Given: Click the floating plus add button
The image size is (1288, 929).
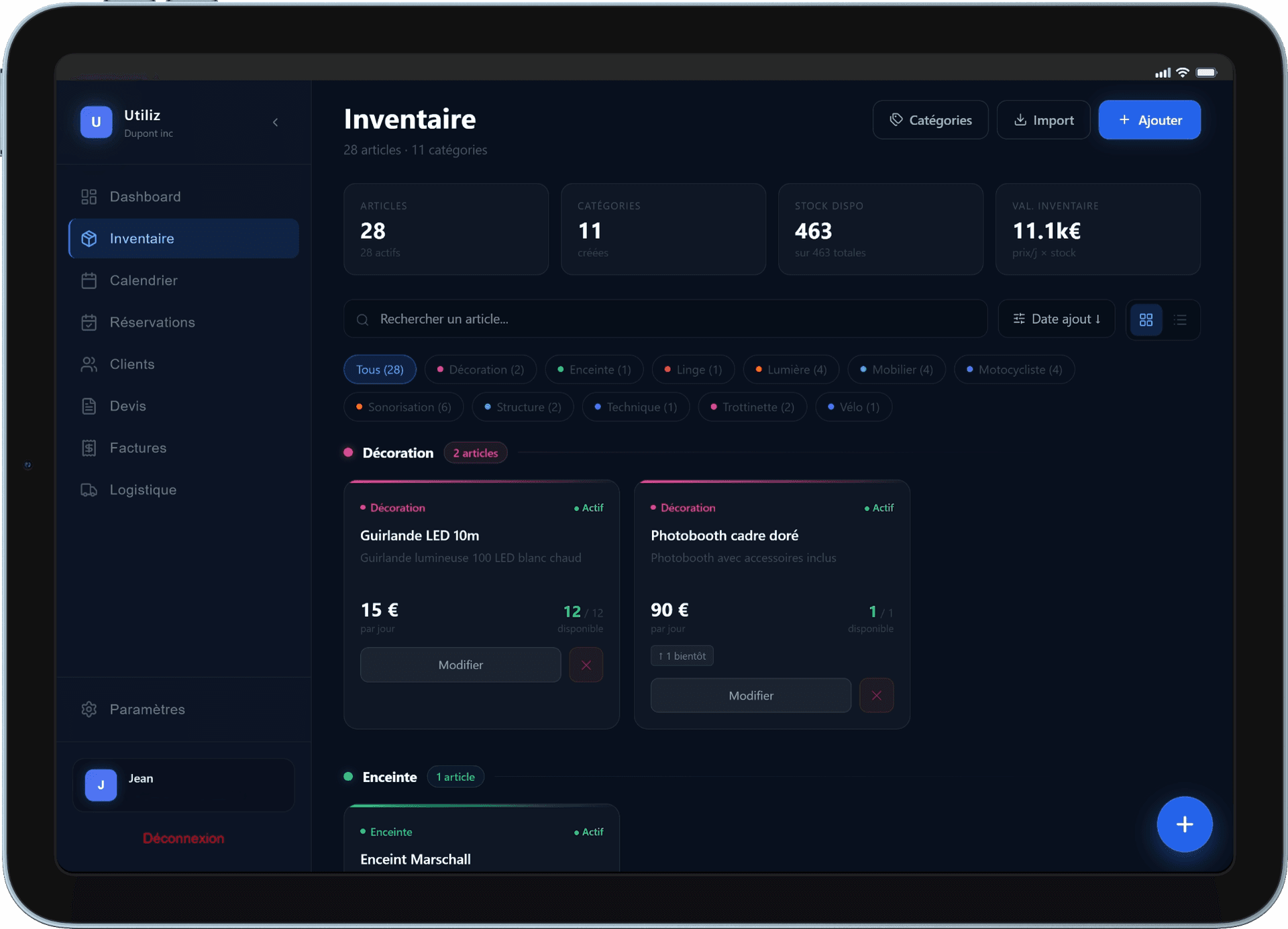Looking at the screenshot, I should (1184, 824).
